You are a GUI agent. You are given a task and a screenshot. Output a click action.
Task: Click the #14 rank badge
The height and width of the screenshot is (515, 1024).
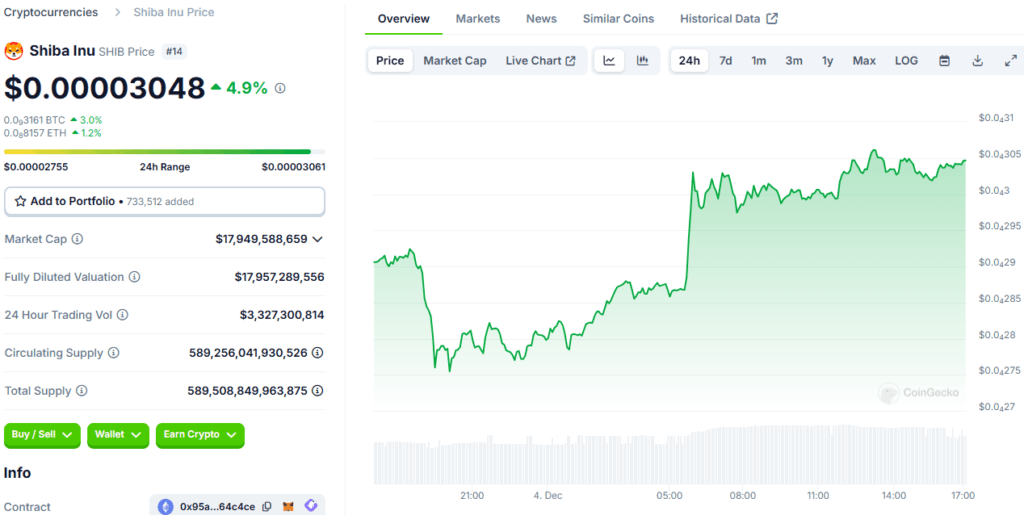click(x=174, y=52)
